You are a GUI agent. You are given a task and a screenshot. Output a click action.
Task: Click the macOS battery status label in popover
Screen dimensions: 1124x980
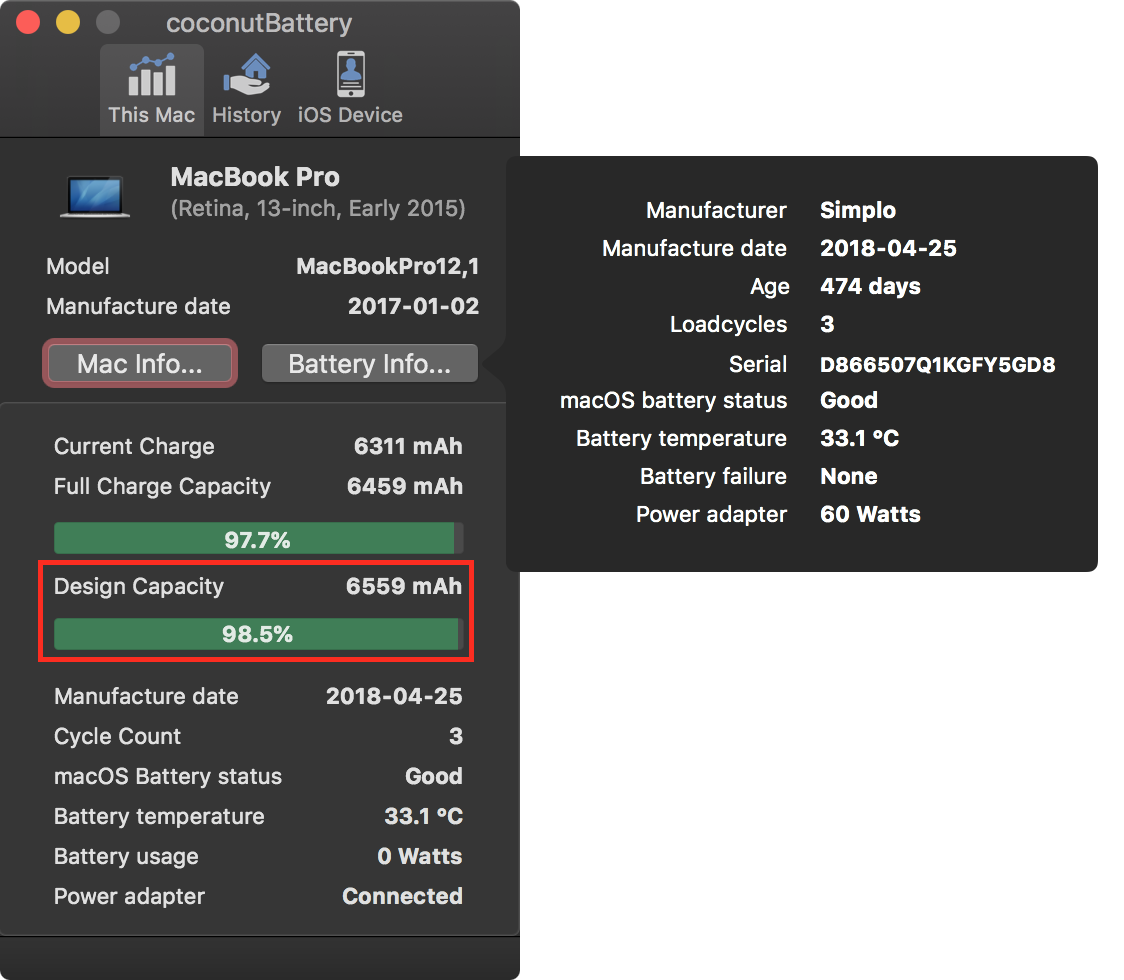pyautogui.click(x=674, y=400)
